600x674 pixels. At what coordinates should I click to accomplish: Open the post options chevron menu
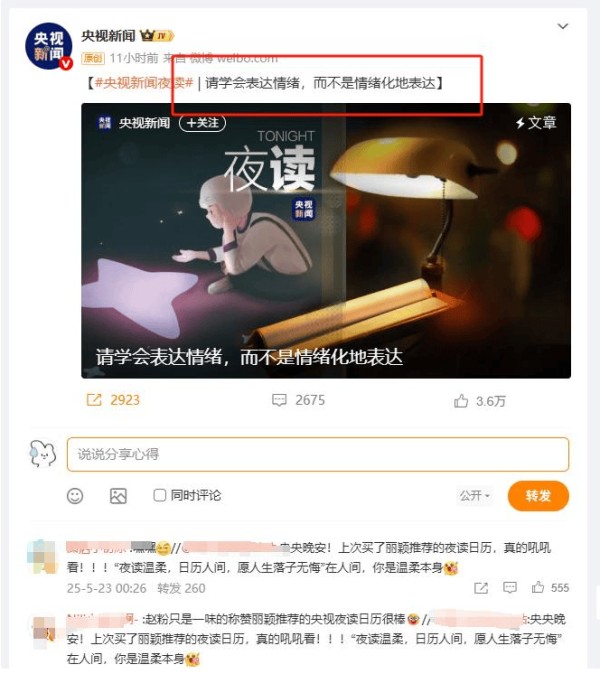click(562, 26)
